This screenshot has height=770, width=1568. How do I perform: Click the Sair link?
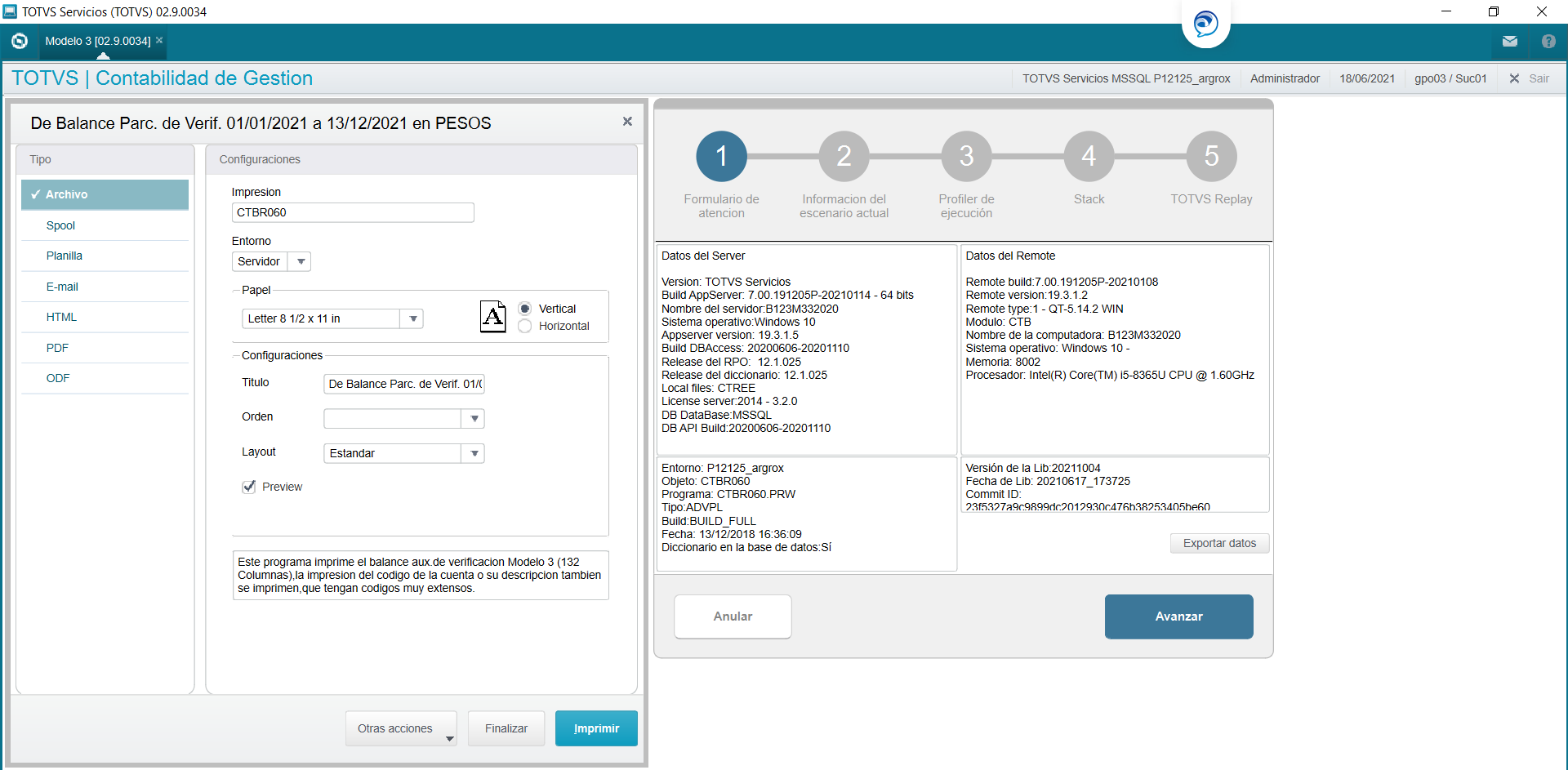pyautogui.click(x=1539, y=78)
